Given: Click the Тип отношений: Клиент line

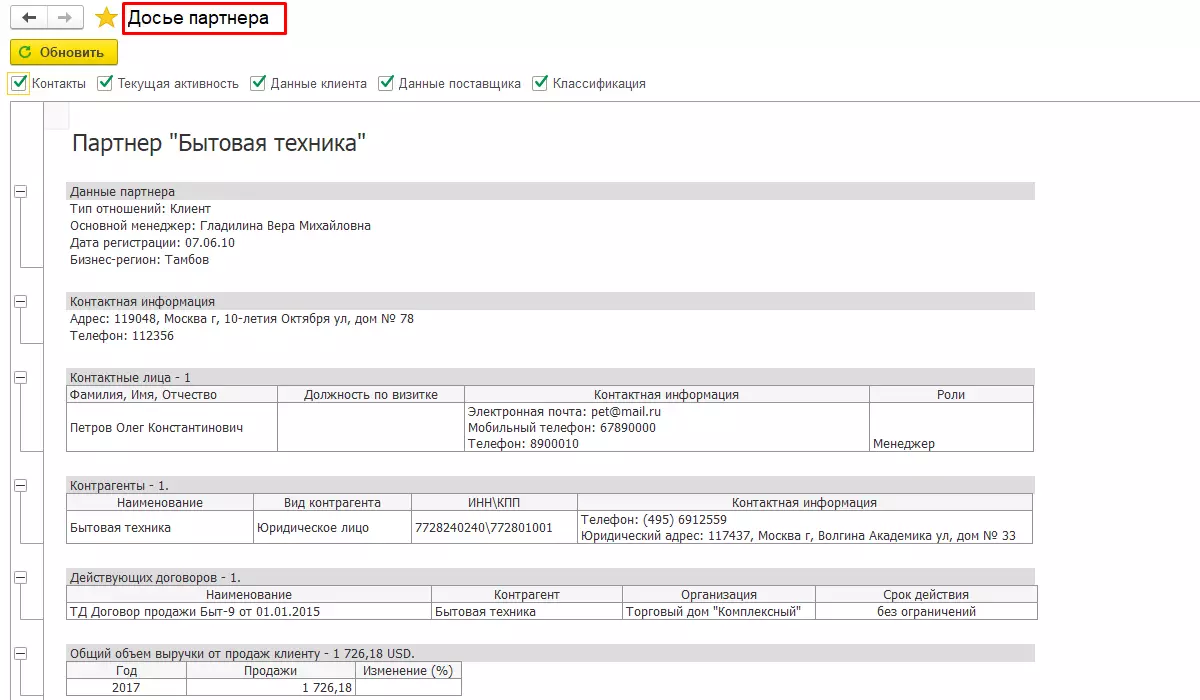Looking at the screenshot, I should pos(141,209).
